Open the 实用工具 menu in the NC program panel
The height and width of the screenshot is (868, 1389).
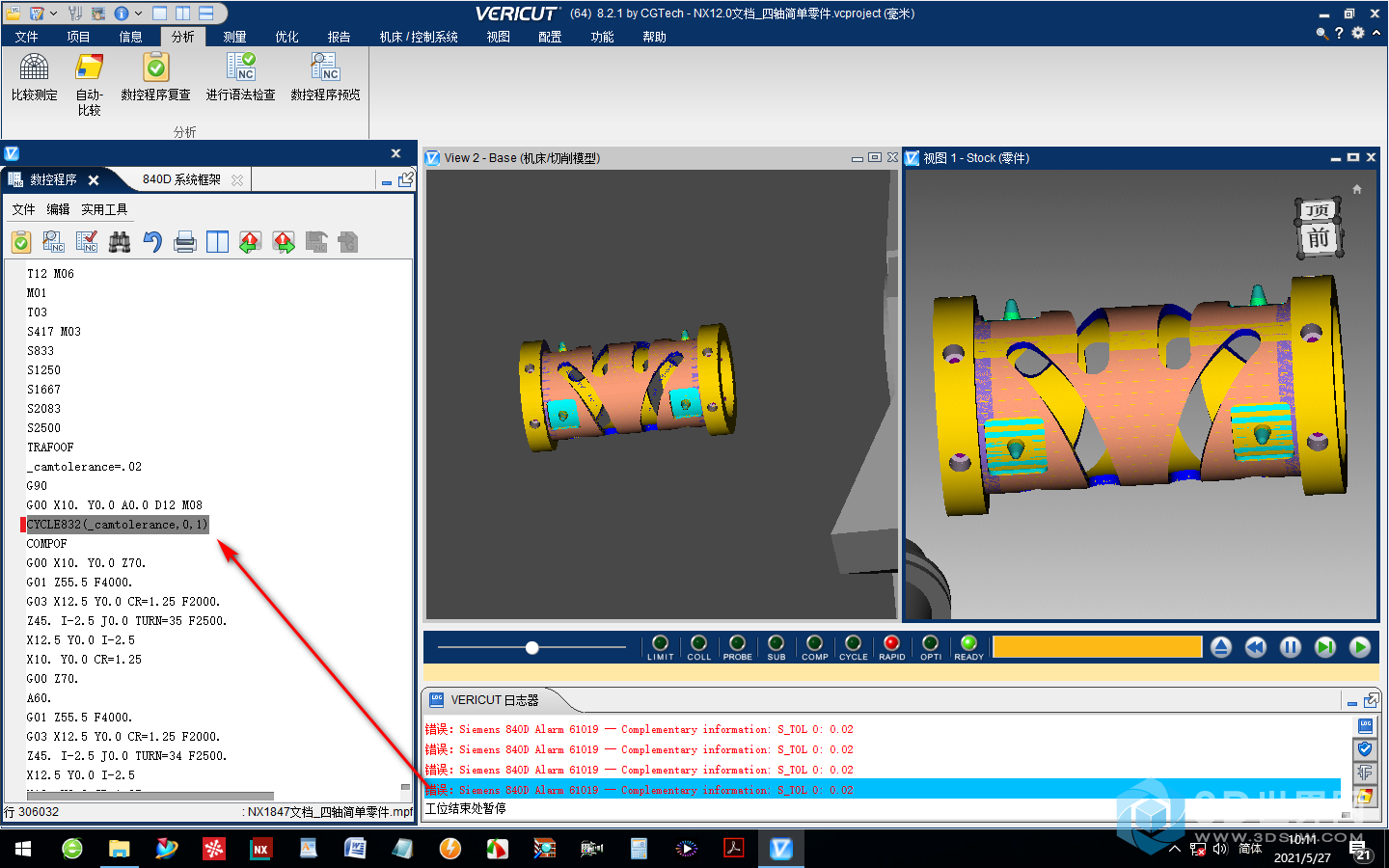pos(104,209)
